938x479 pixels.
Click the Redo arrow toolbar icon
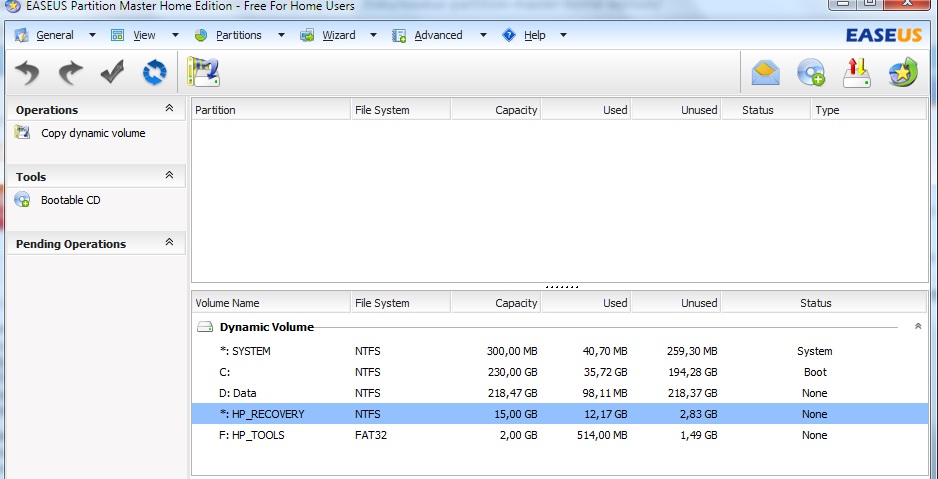tap(71, 73)
